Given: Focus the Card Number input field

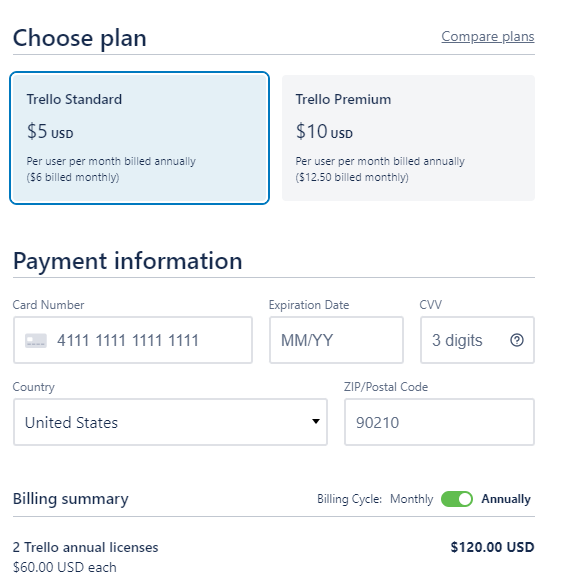Looking at the screenshot, I should tap(133, 340).
